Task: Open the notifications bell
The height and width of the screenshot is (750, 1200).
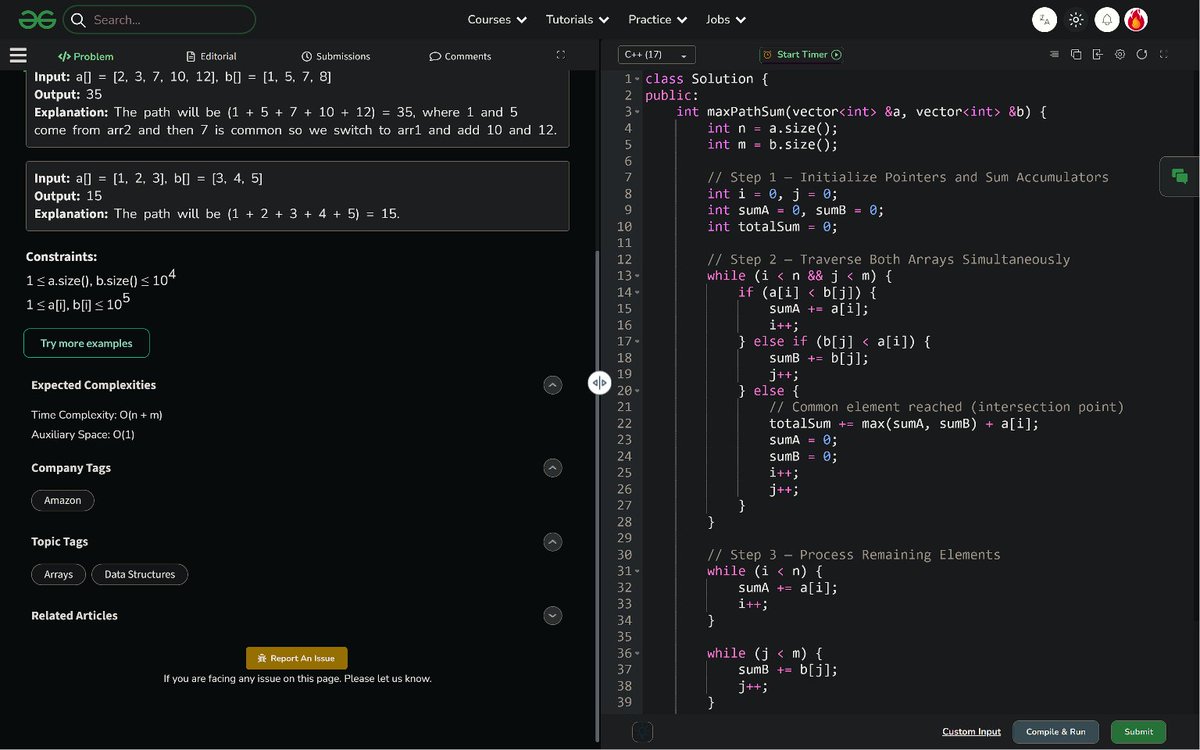Action: click(x=1107, y=19)
